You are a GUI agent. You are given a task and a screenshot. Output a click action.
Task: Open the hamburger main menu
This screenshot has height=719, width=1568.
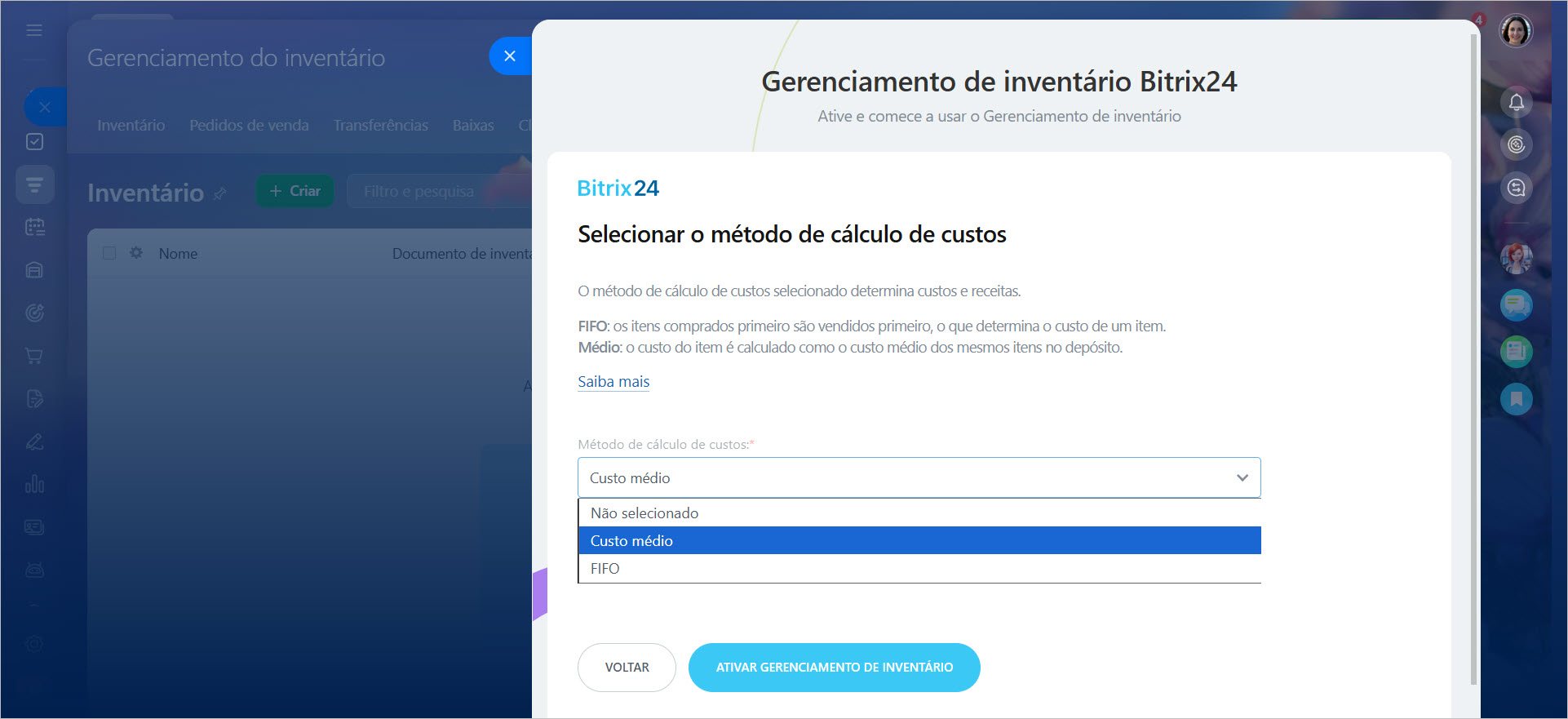[34, 30]
